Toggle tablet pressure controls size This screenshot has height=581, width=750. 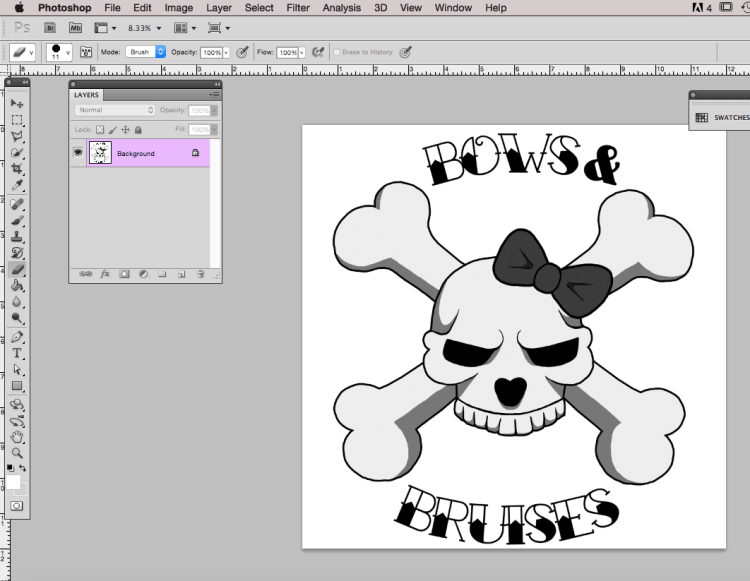406,52
